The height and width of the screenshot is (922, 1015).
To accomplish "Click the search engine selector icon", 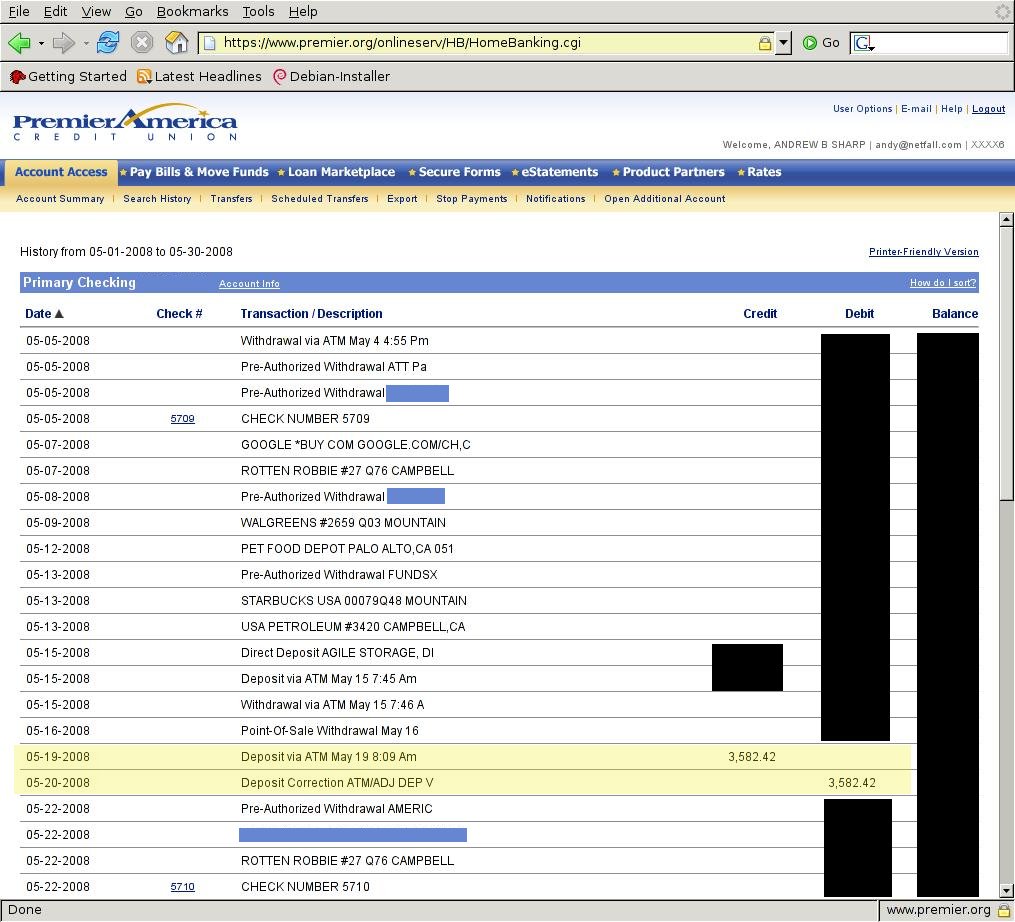I will click(863, 43).
